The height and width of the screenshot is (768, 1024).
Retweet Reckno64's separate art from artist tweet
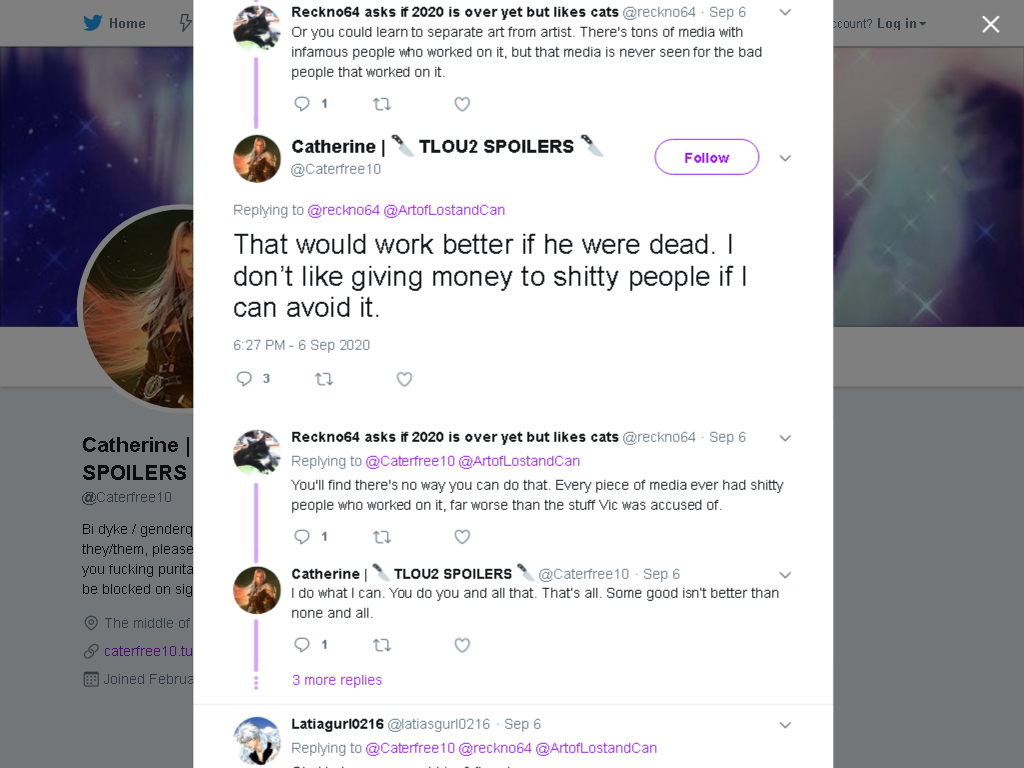point(382,104)
